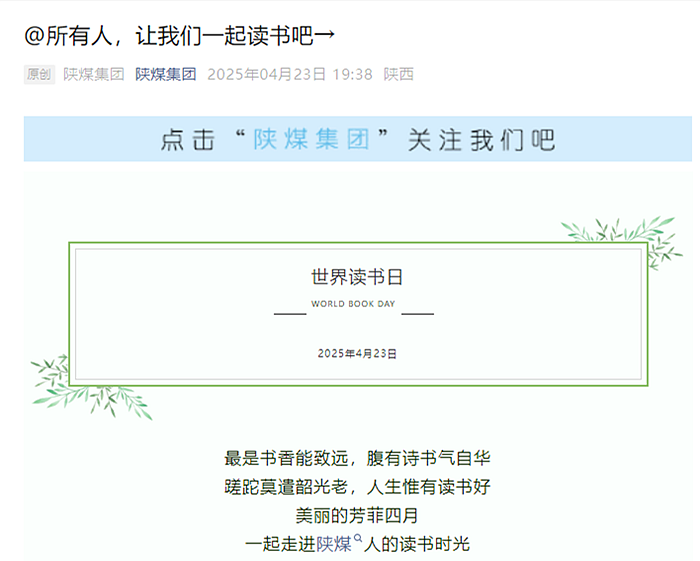Click the blue 陕煤集团 text in the follow banner
Viewport: 700px width, 561px height.
[311, 140]
